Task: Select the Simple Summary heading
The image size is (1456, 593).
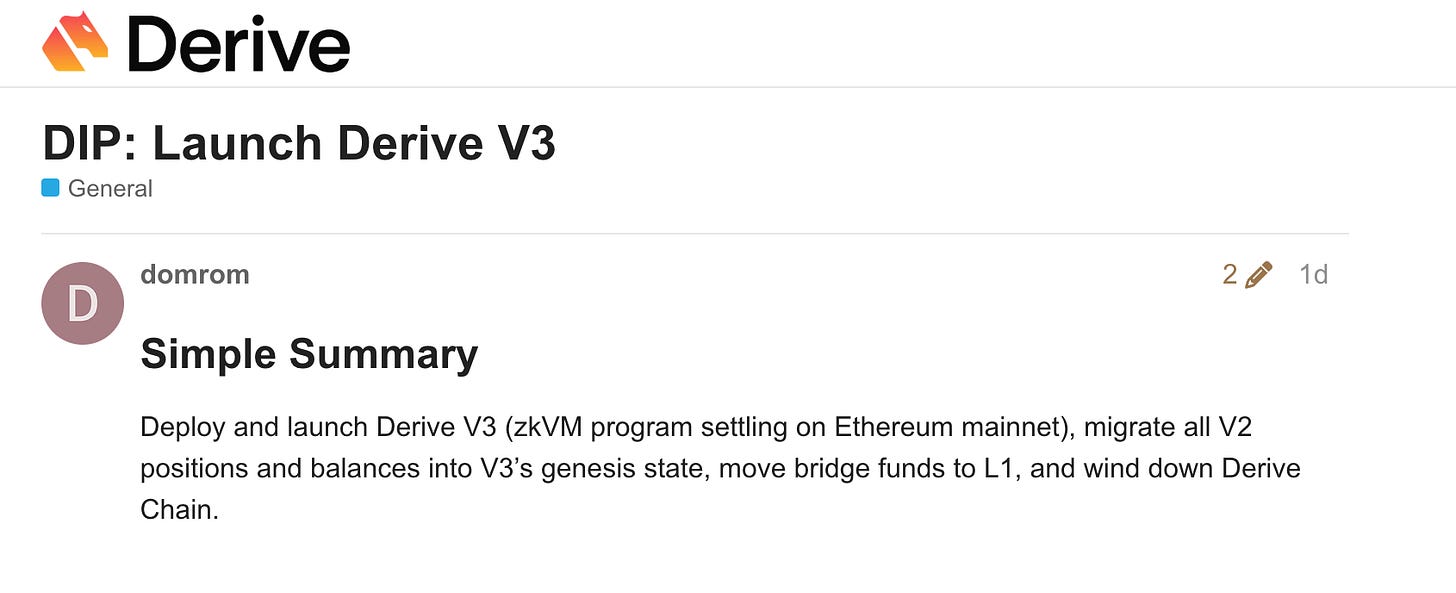Action: (x=309, y=354)
